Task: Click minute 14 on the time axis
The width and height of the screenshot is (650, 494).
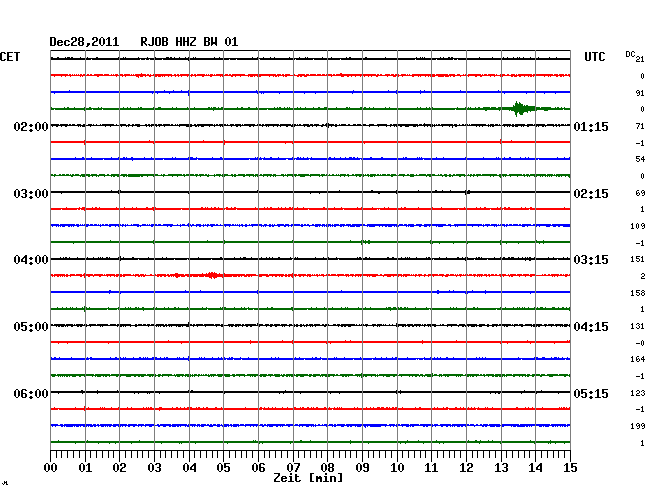Action: point(535,467)
